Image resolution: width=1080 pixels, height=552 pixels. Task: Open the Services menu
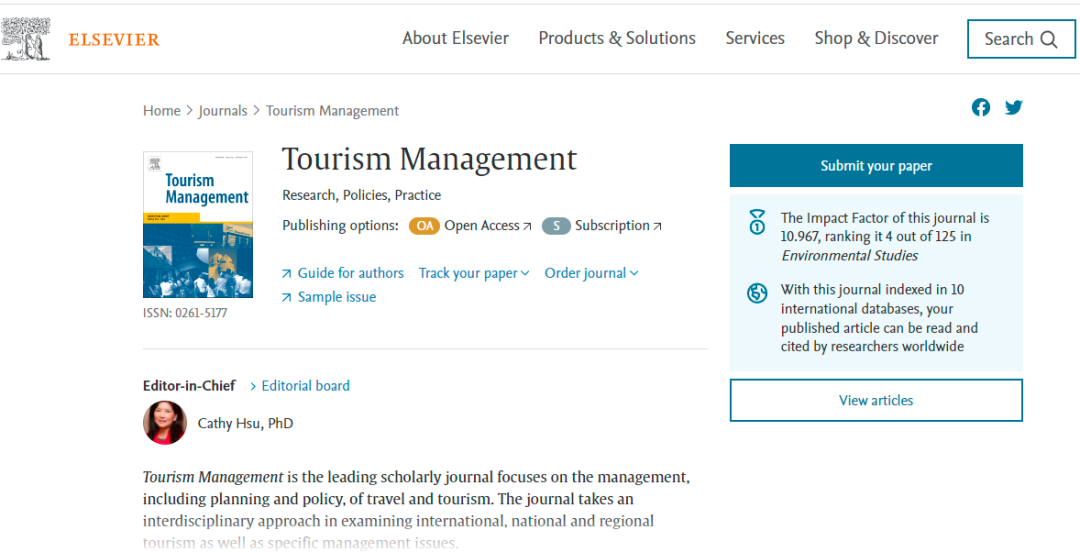tap(755, 38)
